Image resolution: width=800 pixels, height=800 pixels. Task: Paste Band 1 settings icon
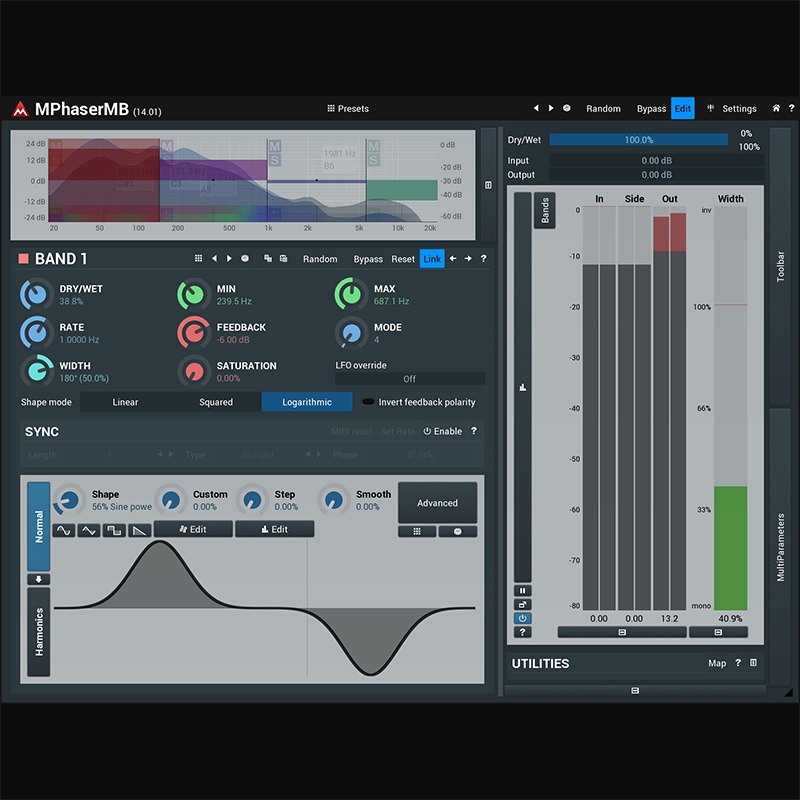click(284, 259)
